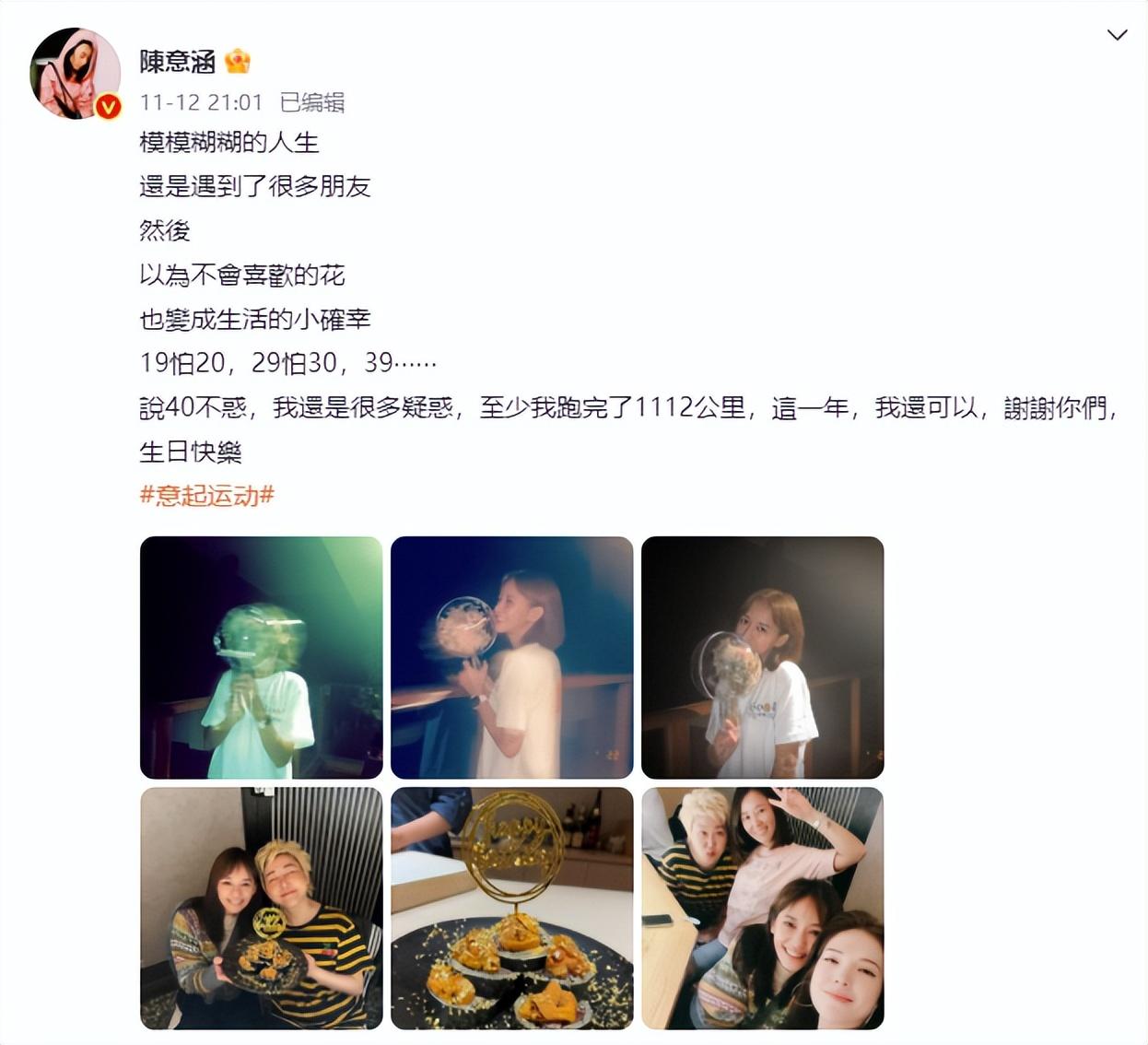Open dark photo of white tee holding clear balloon

[762, 658]
